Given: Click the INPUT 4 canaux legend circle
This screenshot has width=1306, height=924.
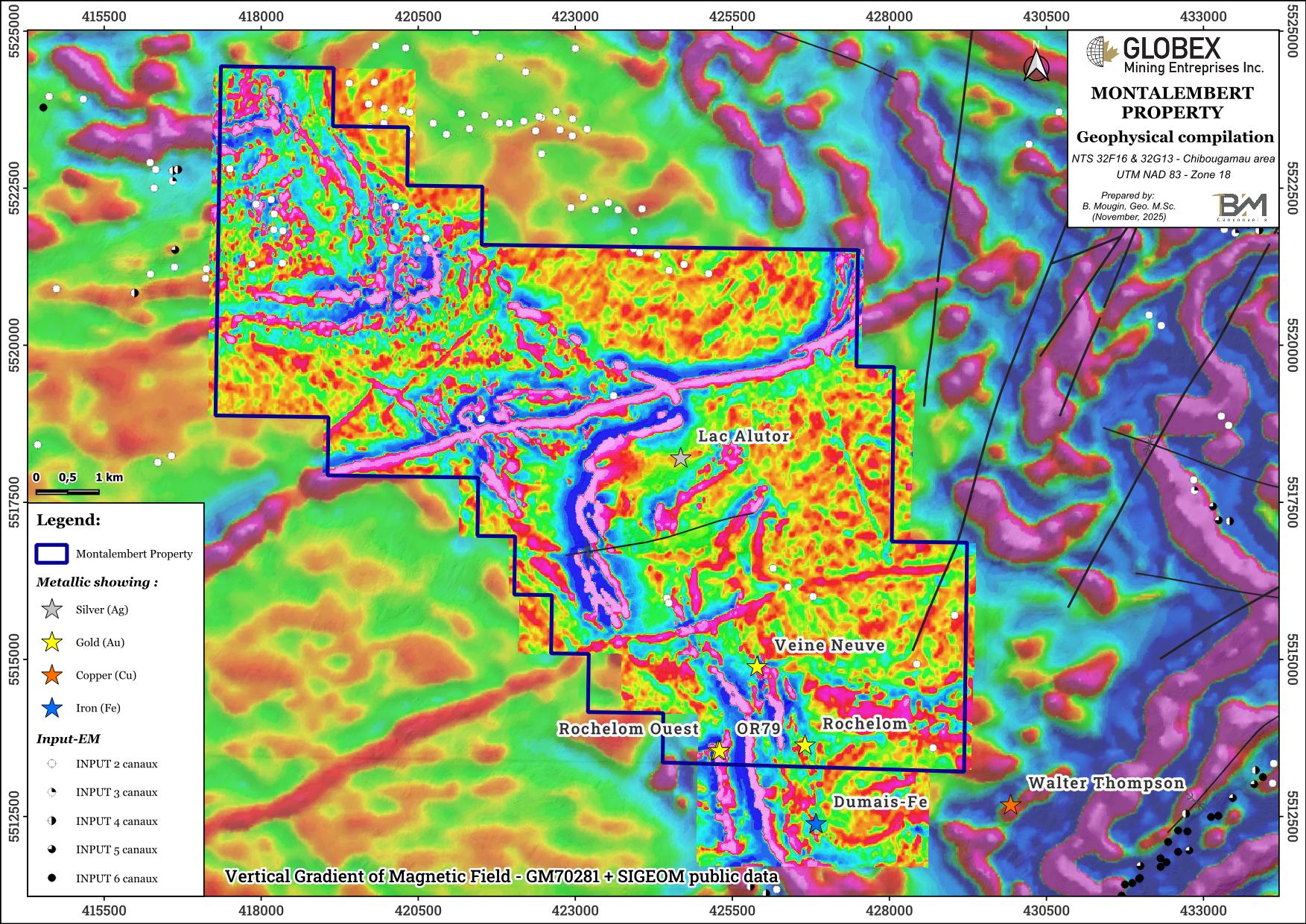Looking at the screenshot, I should (51, 821).
